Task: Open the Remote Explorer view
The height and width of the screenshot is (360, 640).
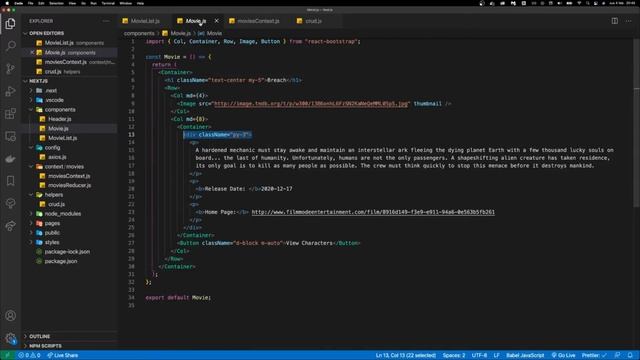Action: point(11,136)
